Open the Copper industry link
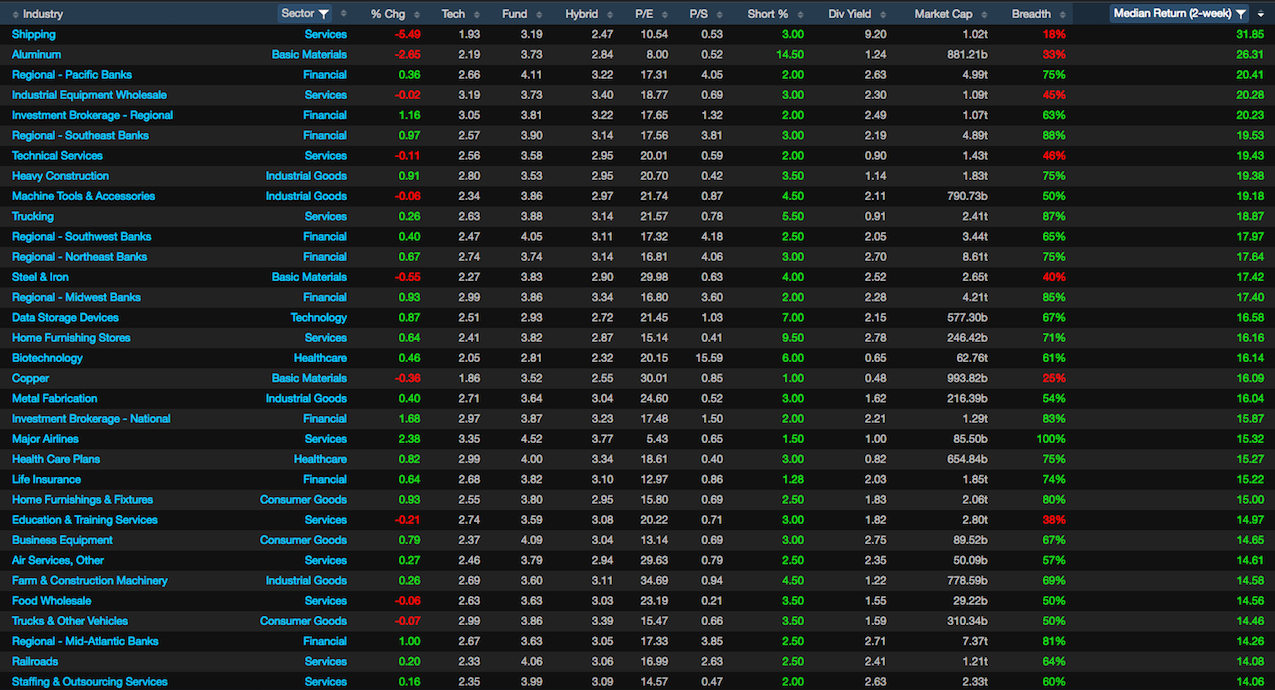Viewport: 1275px width, 690px height. click(x=30, y=378)
